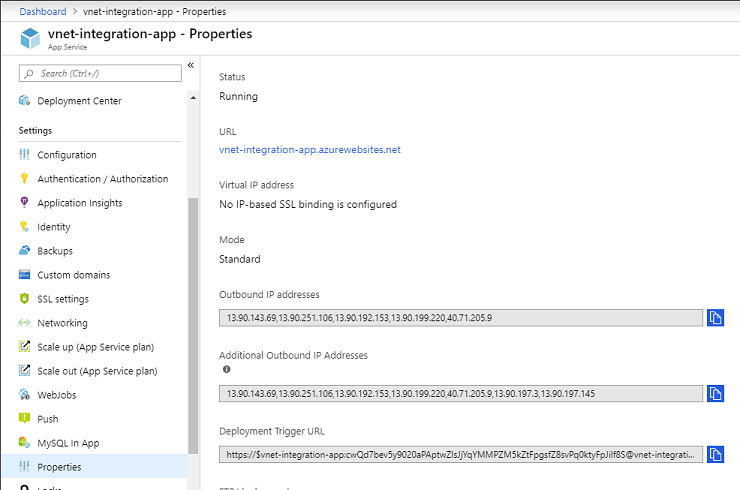Click the Outbound IP addresses text box
The height and width of the screenshot is (490, 740).
click(x=461, y=318)
